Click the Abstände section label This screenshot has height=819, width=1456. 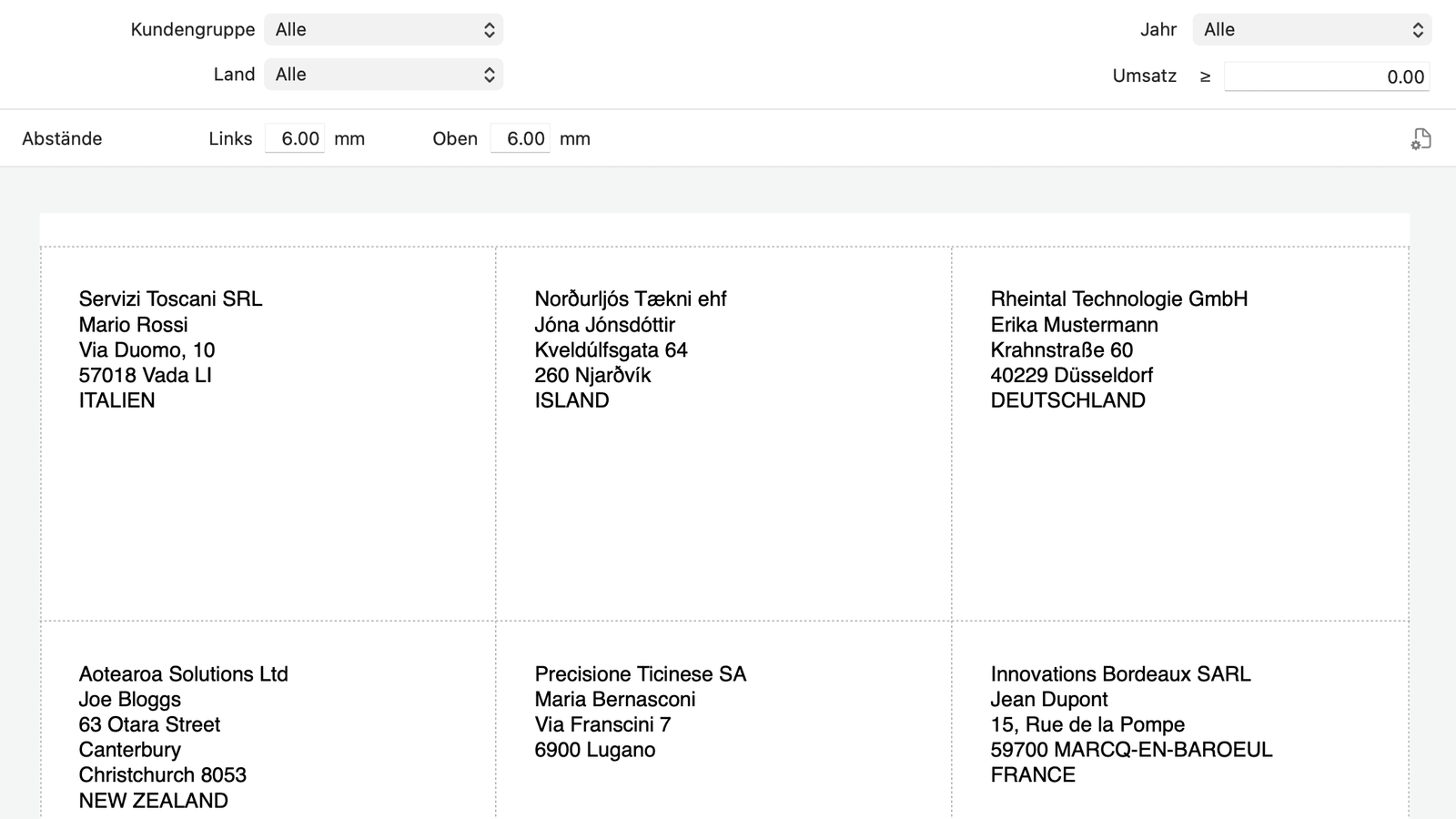tap(62, 139)
